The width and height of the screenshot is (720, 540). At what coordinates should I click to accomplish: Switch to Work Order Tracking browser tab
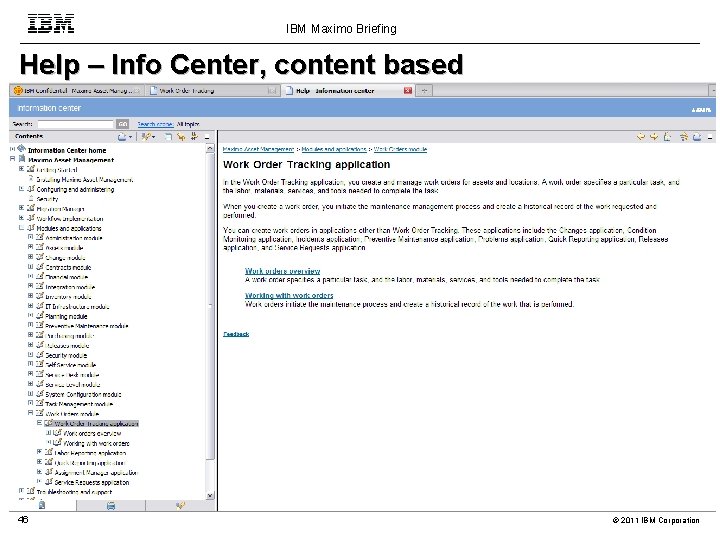(214, 90)
